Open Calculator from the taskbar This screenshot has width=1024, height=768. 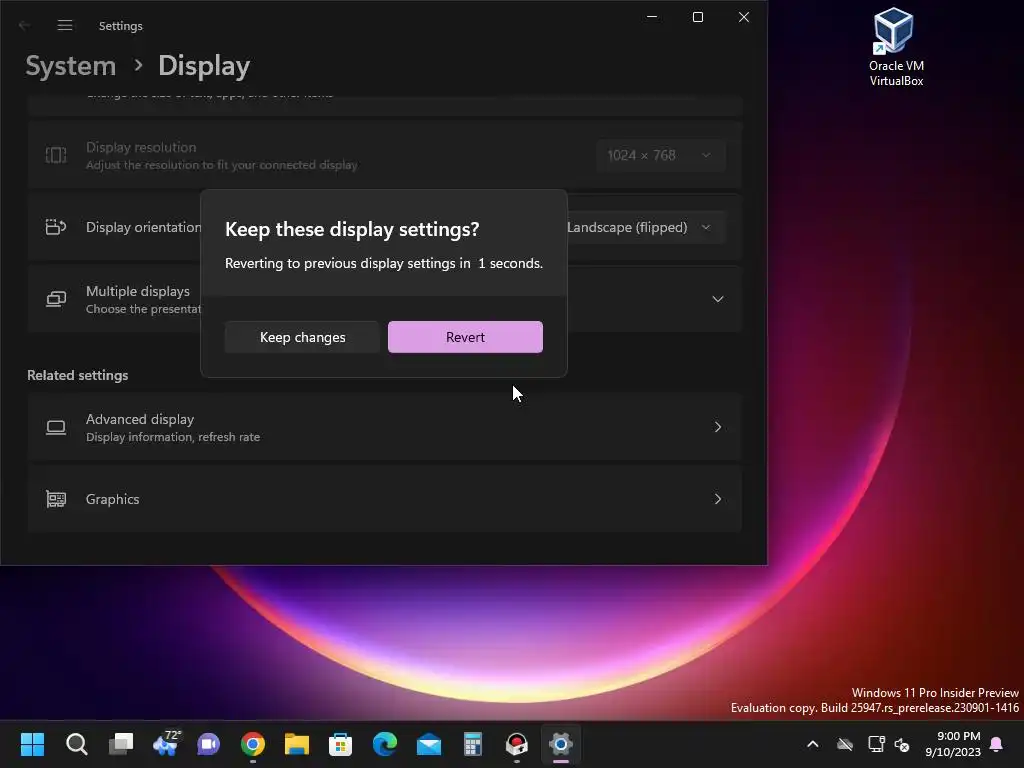[x=473, y=744]
